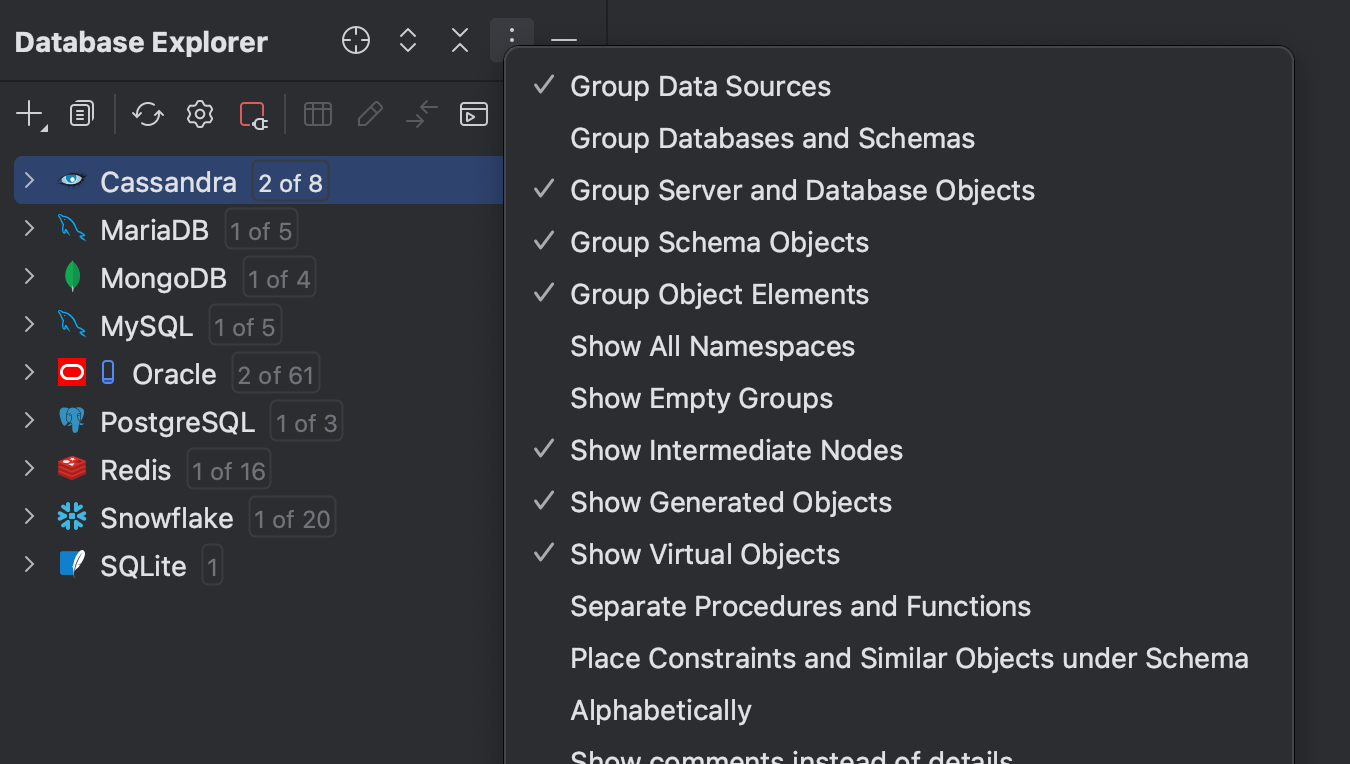This screenshot has width=1350, height=764.
Task: Collapse All nodes using toolbar icon
Action: (x=459, y=40)
